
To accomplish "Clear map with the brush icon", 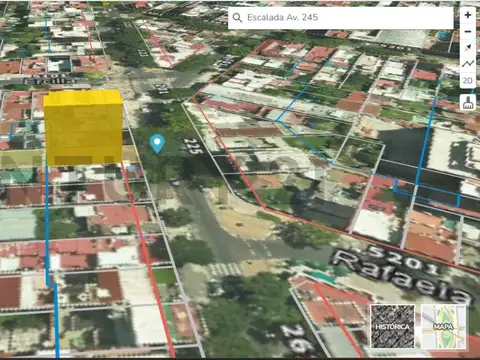I will pyautogui.click(x=468, y=102).
